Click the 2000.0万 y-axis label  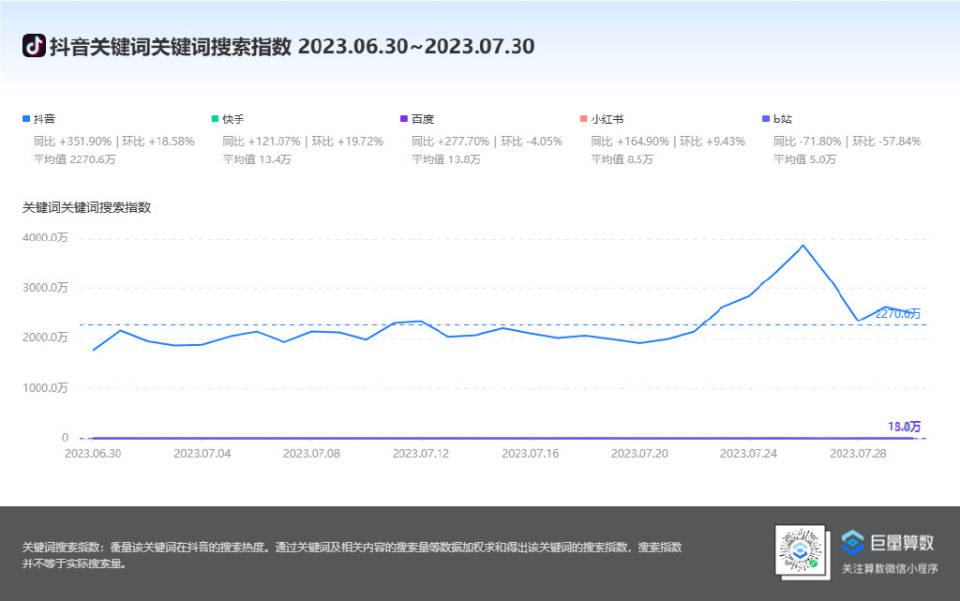click(x=45, y=337)
